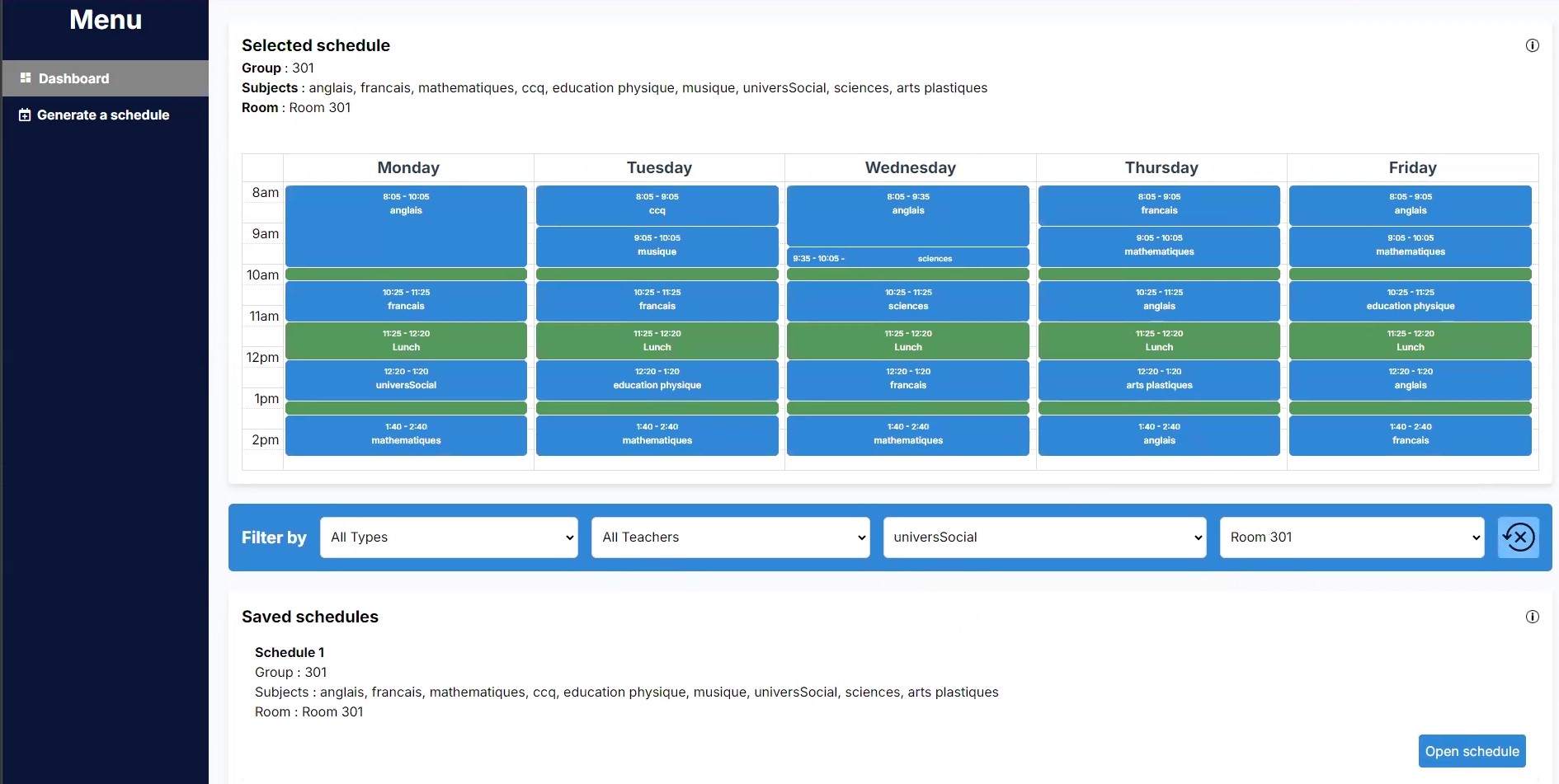Click the Selected schedule heading
1559x784 pixels.
pos(316,45)
